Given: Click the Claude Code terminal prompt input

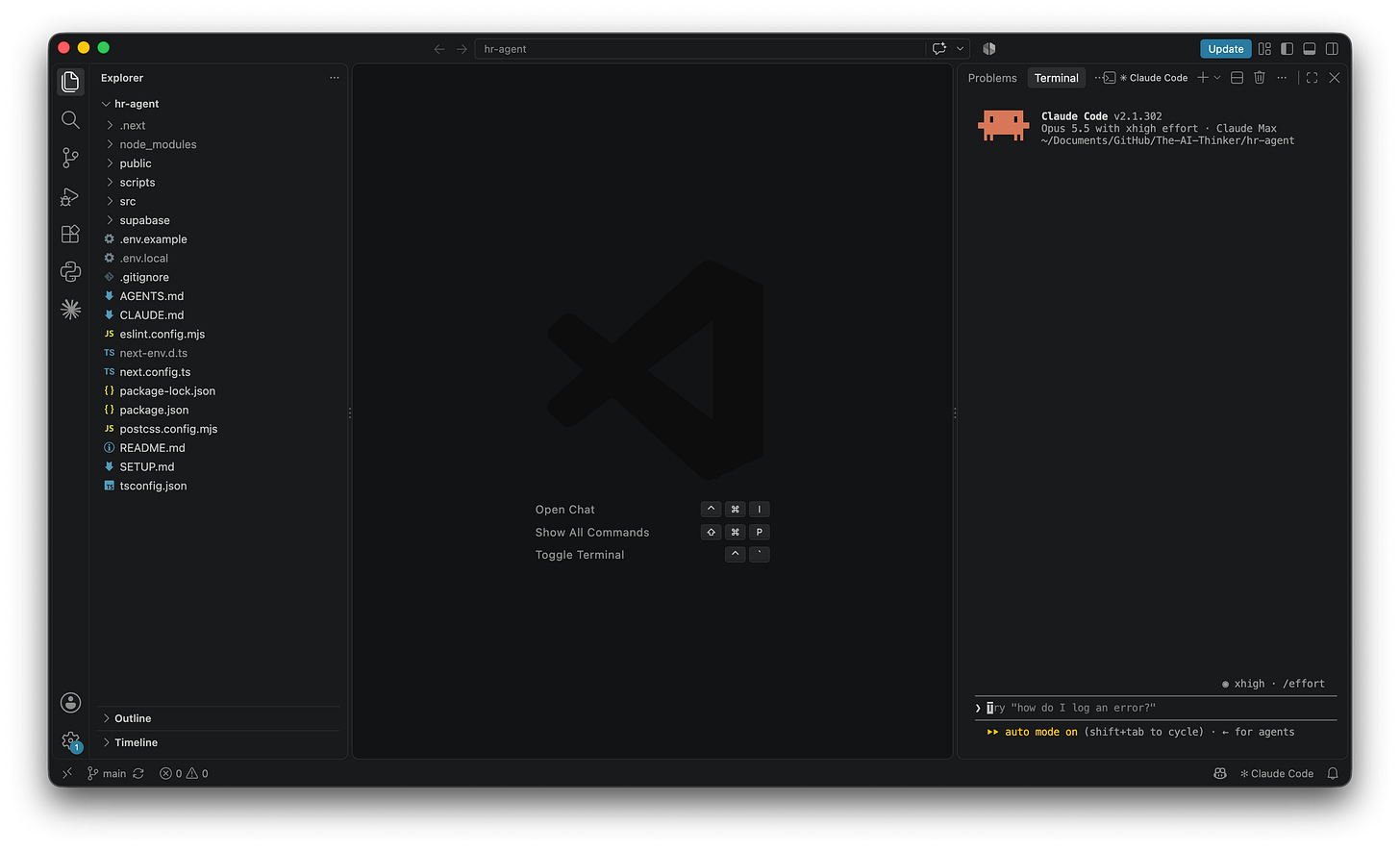Looking at the screenshot, I should click(x=1156, y=708).
